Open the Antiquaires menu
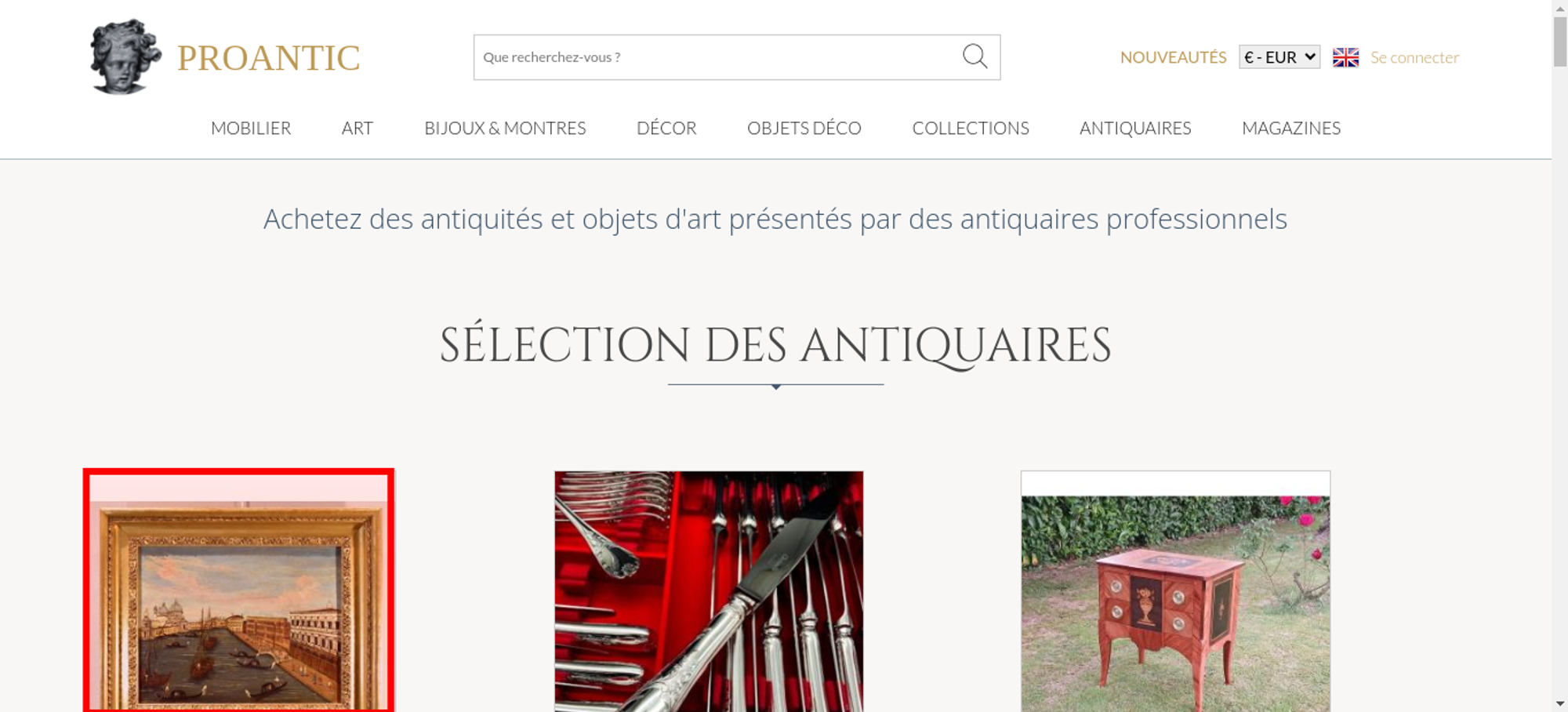 [x=1135, y=128]
